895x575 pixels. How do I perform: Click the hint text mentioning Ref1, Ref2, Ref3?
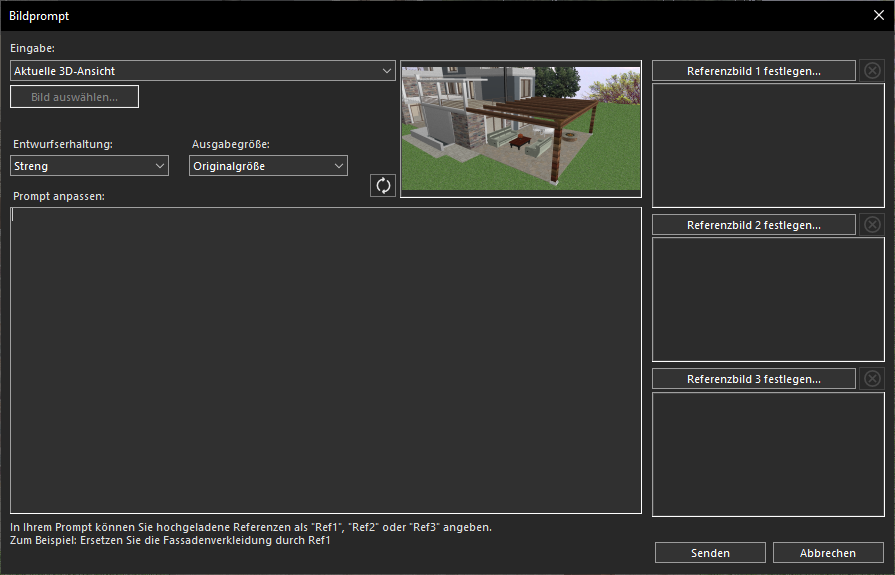tap(251, 527)
